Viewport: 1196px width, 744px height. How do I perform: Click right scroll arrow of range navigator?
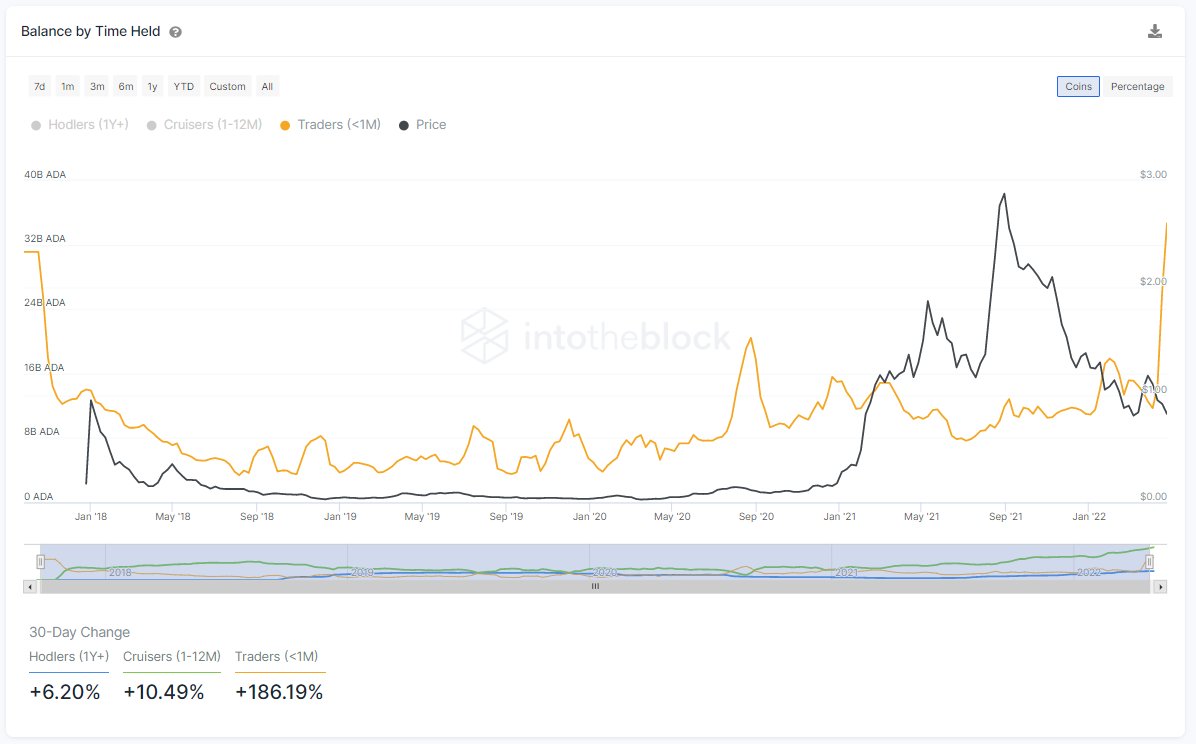click(1160, 587)
